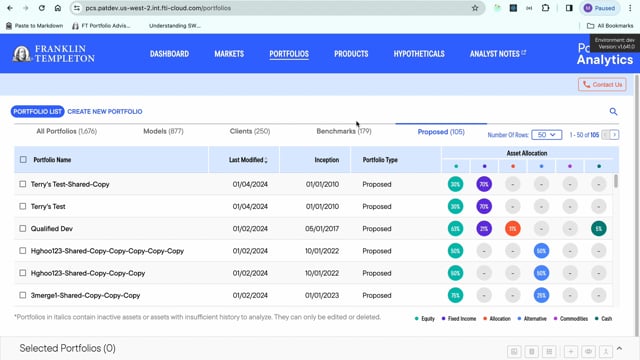Open the Products nav item
Image resolution: width=640 pixels, height=360 pixels.
pos(351,54)
